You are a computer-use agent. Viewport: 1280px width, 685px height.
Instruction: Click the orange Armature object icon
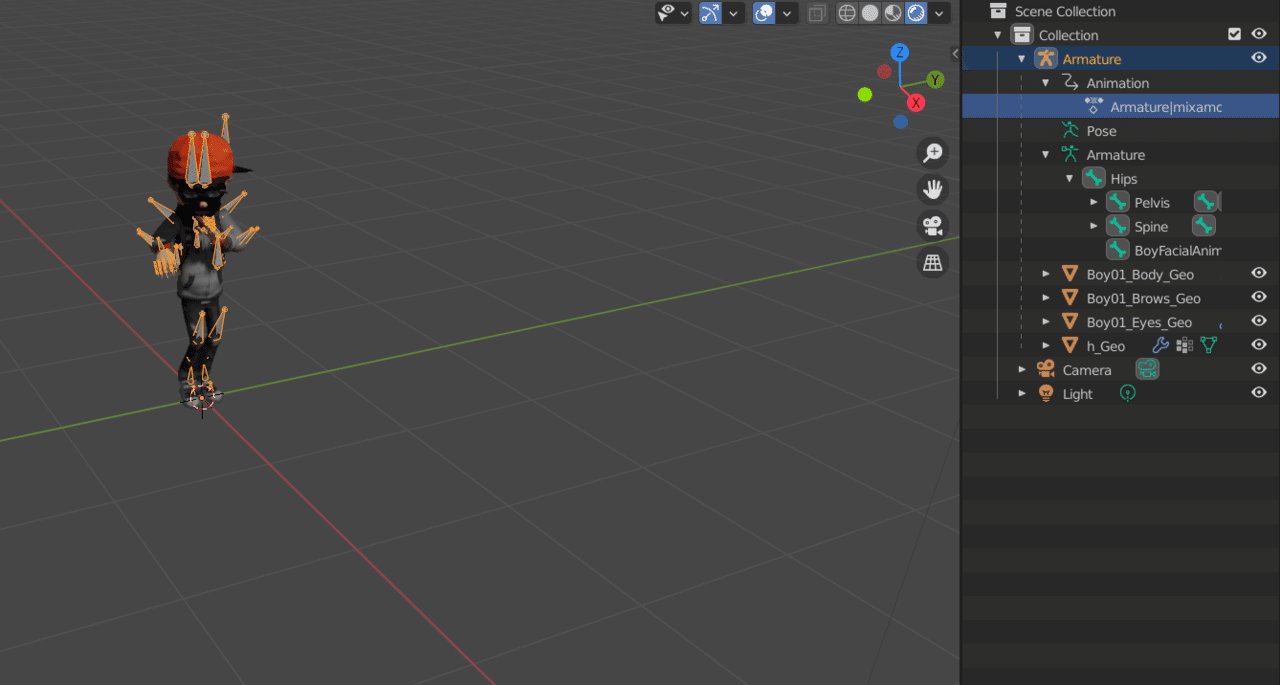(1046, 59)
